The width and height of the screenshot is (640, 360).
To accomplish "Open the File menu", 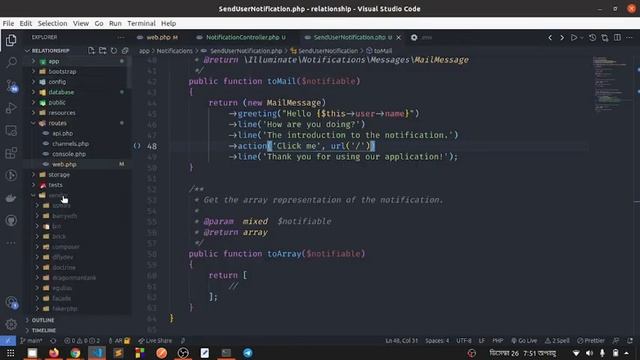I will [8, 23].
